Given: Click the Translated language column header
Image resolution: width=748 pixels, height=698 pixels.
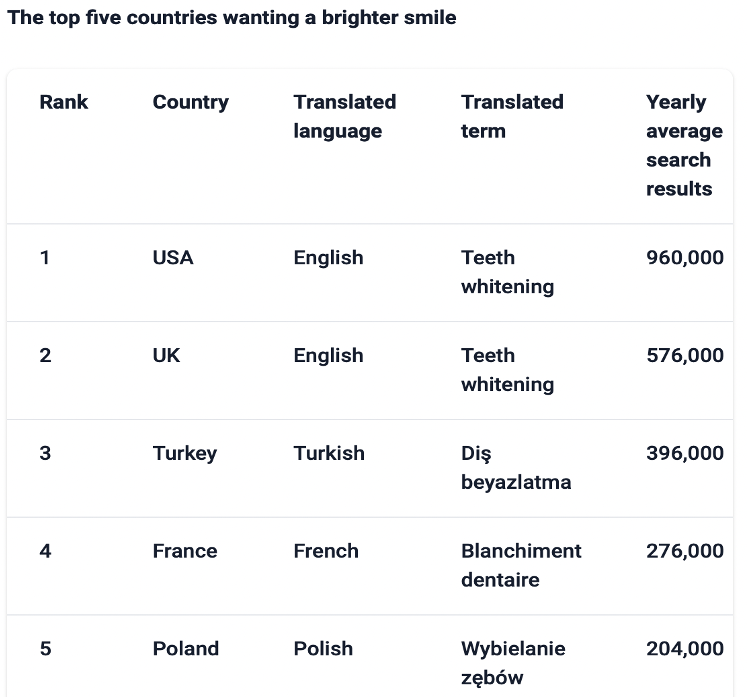Looking at the screenshot, I should [344, 116].
